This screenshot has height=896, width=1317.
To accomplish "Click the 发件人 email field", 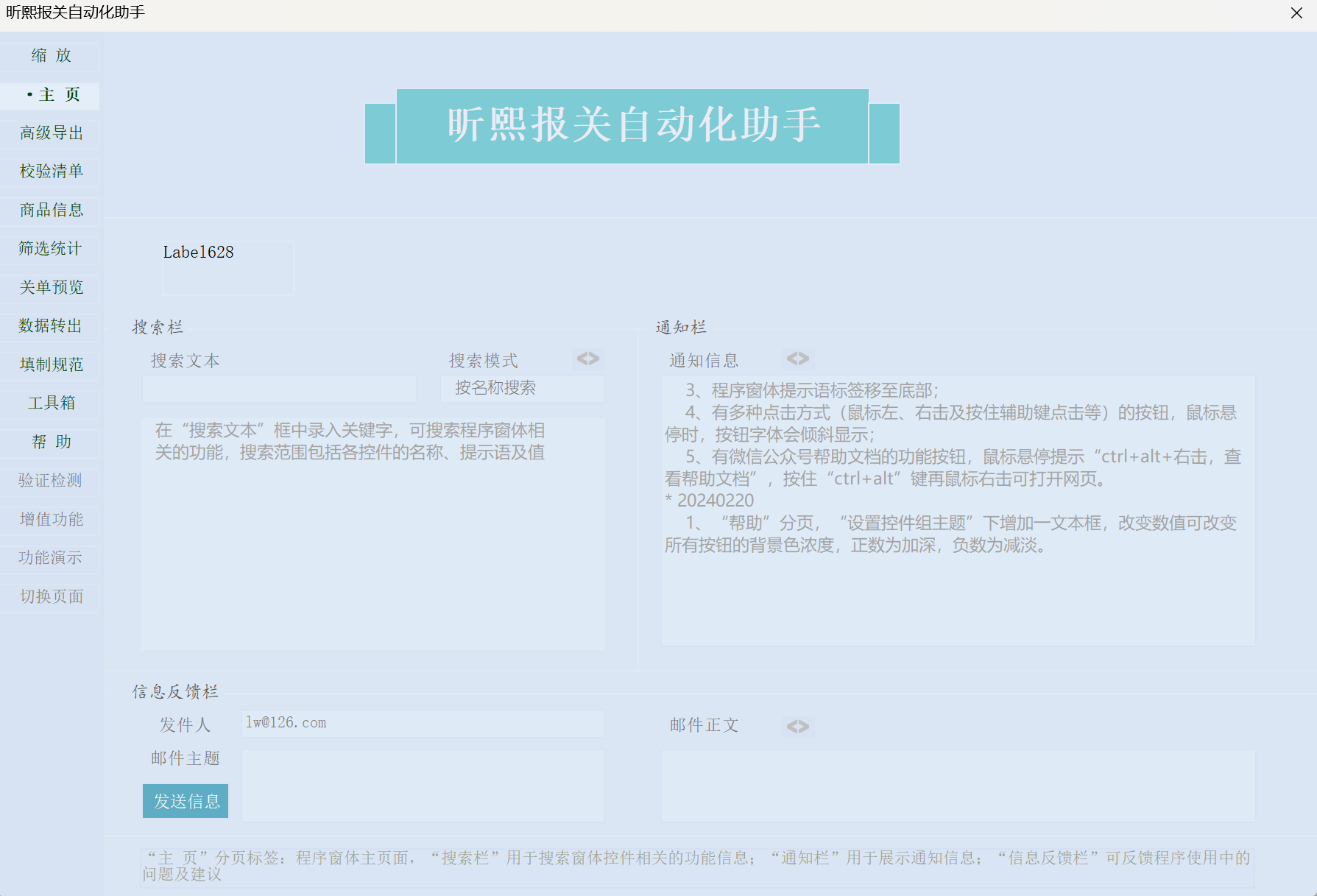I will (423, 723).
